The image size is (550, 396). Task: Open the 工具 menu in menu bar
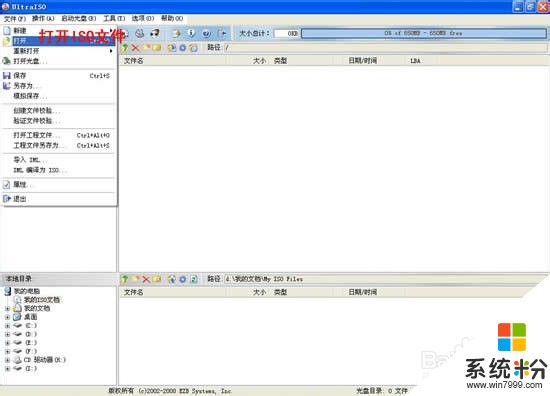click(x=114, y=18)
